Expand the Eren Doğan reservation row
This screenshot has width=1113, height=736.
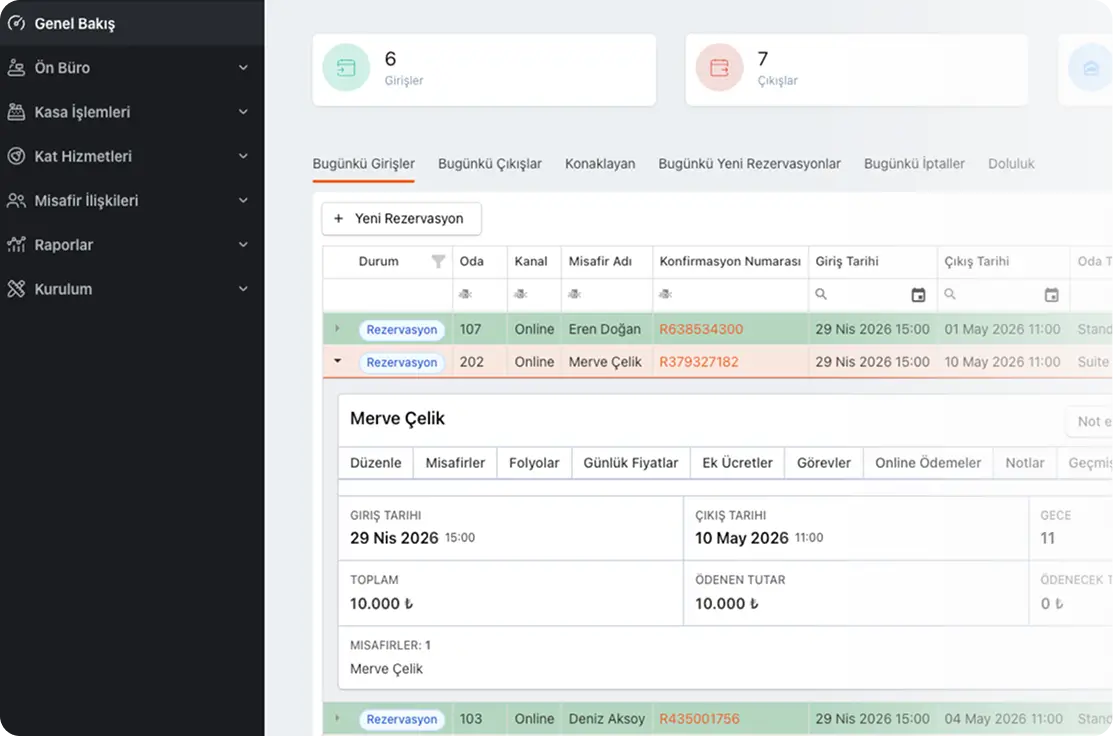coord(337,329)
